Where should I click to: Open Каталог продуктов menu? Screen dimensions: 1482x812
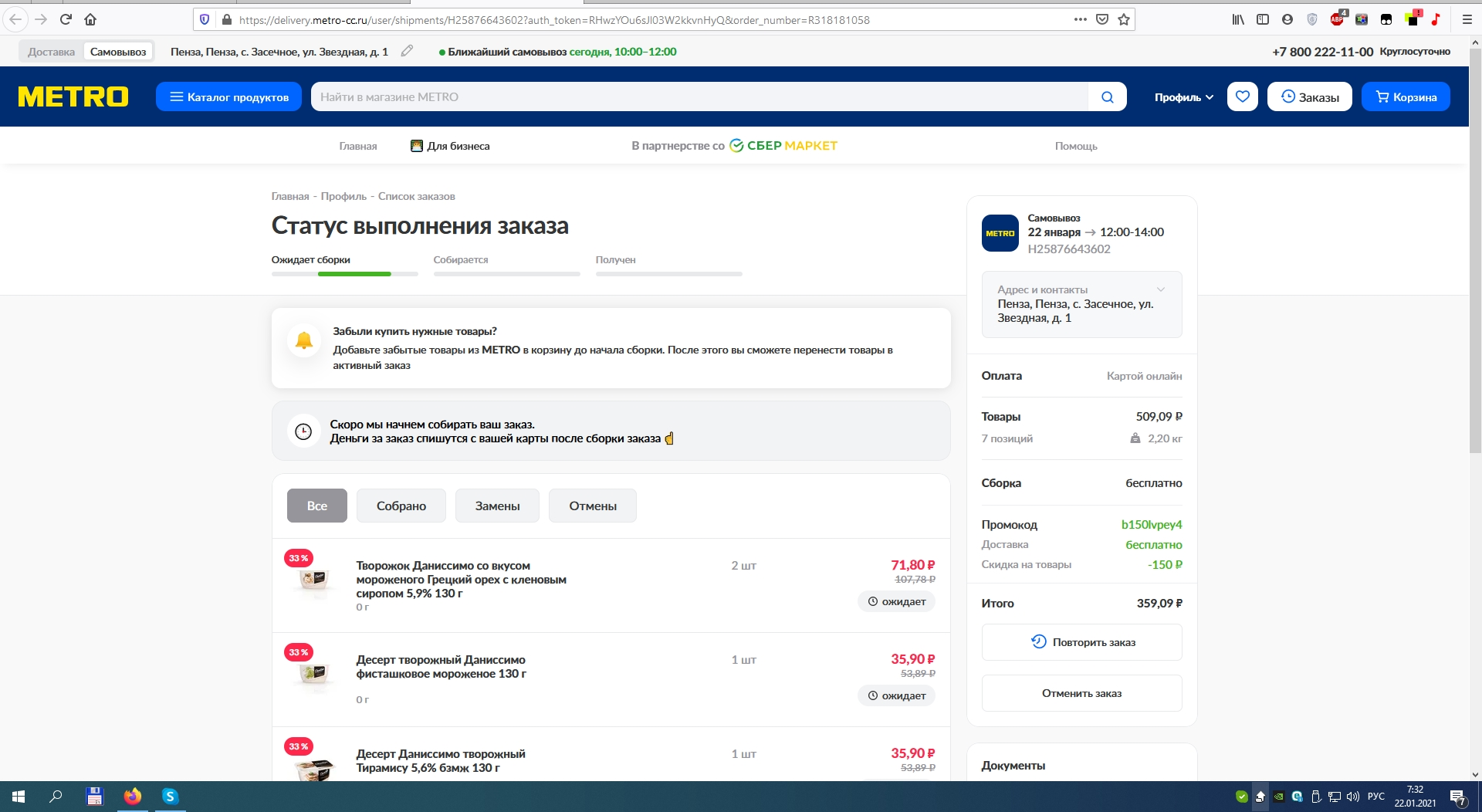click(228, 96)
